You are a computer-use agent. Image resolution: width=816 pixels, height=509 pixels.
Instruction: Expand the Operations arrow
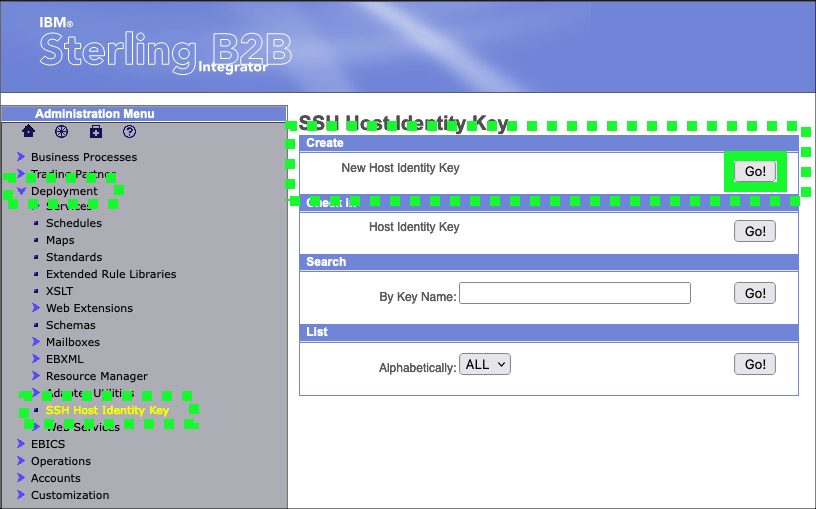21,461
